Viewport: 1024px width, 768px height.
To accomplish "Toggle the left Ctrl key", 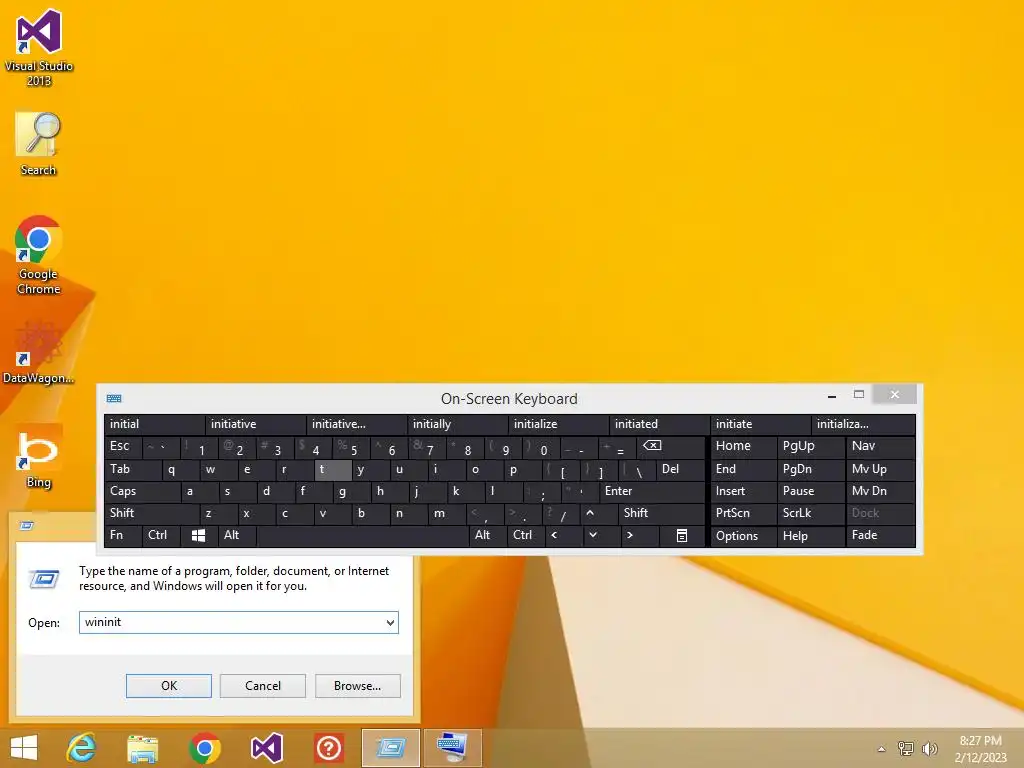I will pyautogui.click(x=161, y=536).
